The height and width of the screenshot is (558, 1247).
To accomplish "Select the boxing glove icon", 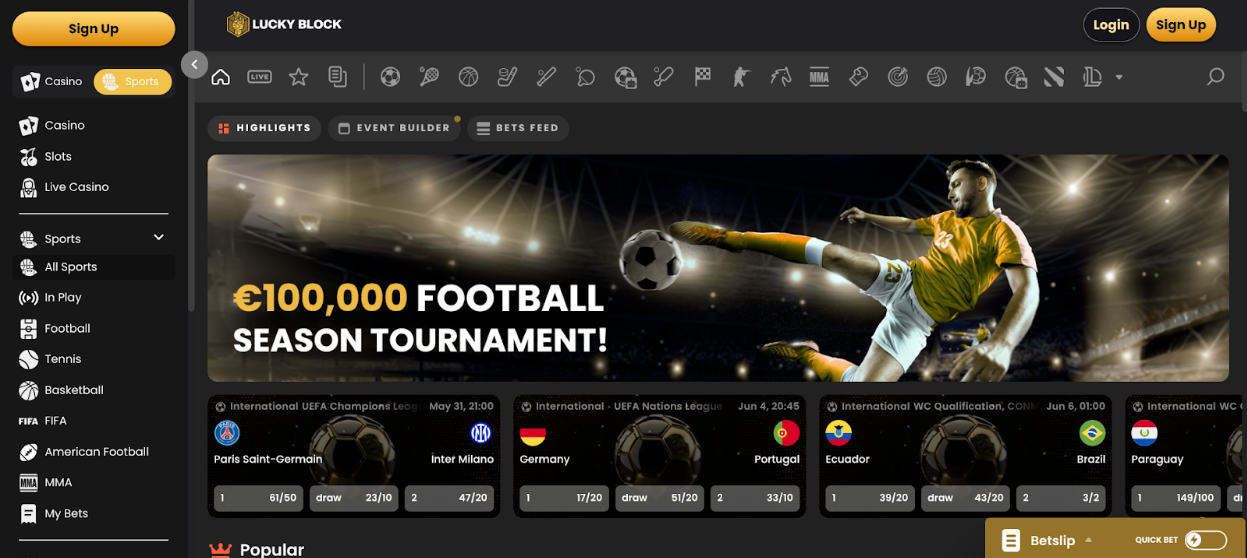I will (858, 77).
